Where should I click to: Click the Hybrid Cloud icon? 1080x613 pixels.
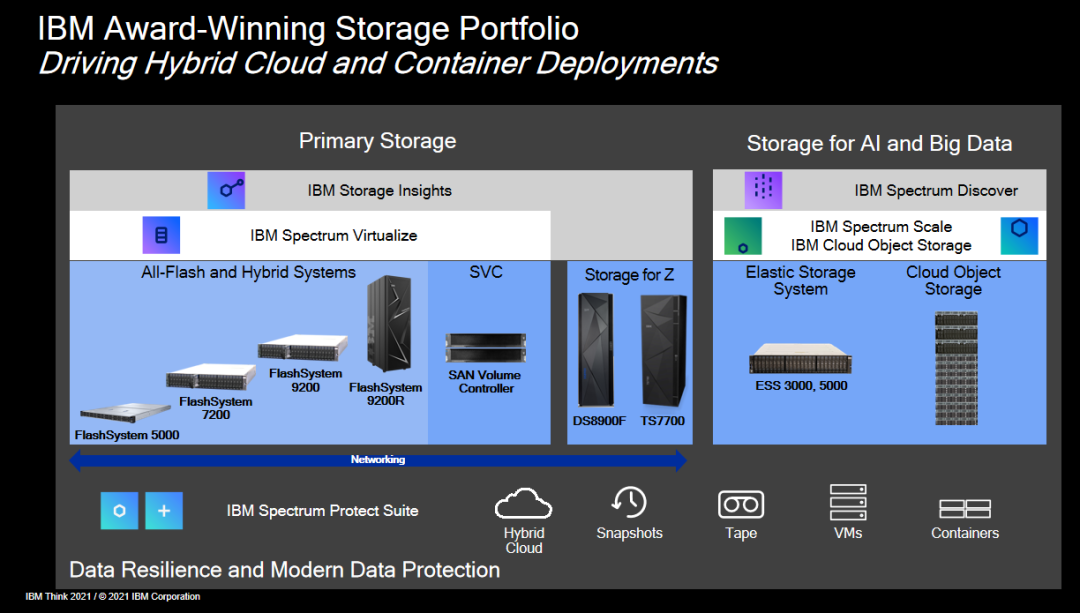523,503
